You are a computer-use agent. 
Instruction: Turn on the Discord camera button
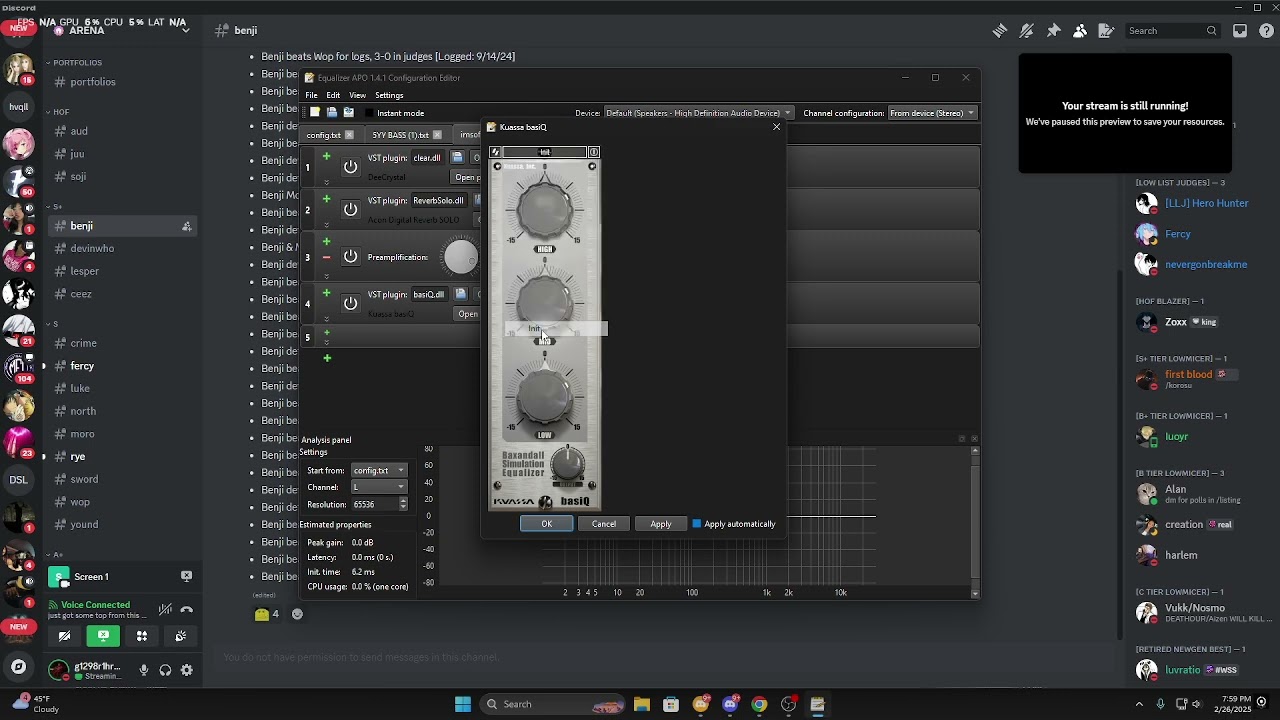coord(65,636)
